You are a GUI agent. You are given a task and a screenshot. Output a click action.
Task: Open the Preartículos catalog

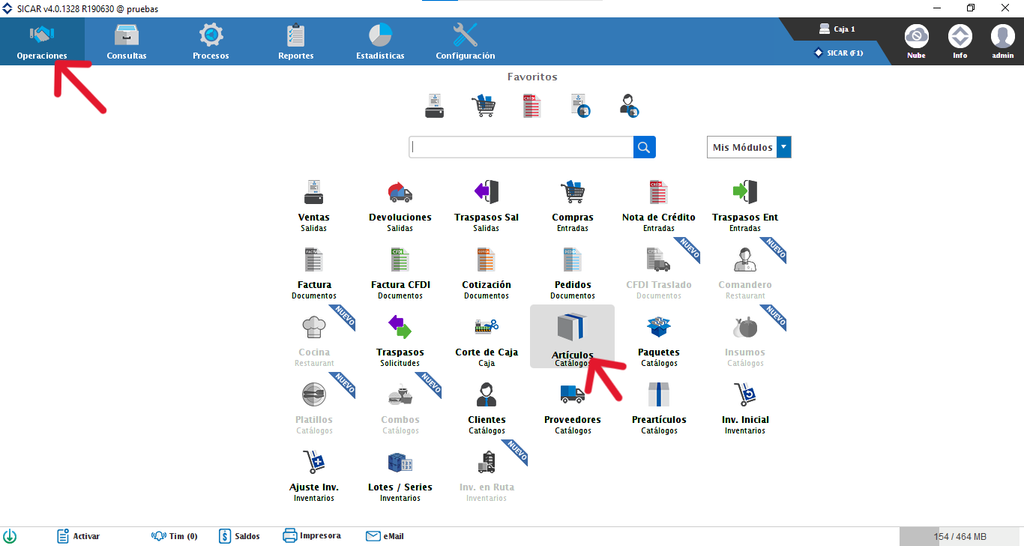tap(659, 408)
